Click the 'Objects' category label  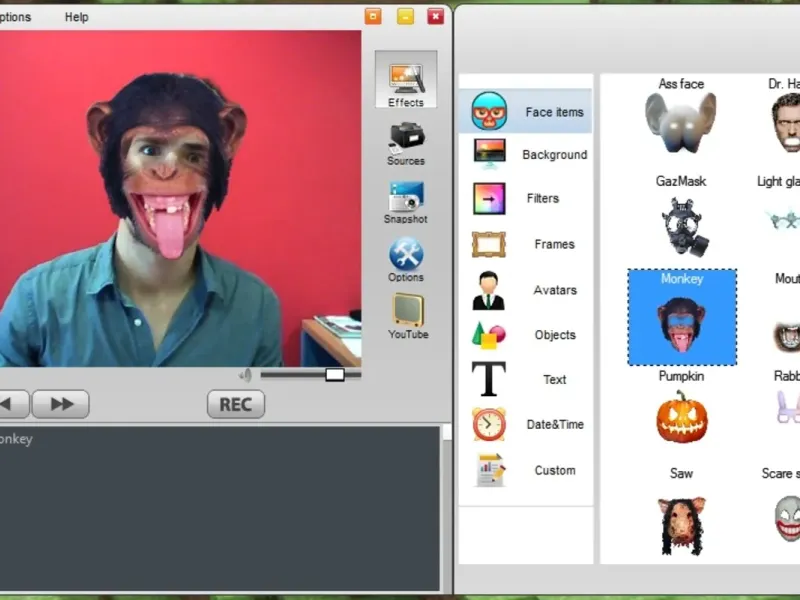[x=555, y=335]
